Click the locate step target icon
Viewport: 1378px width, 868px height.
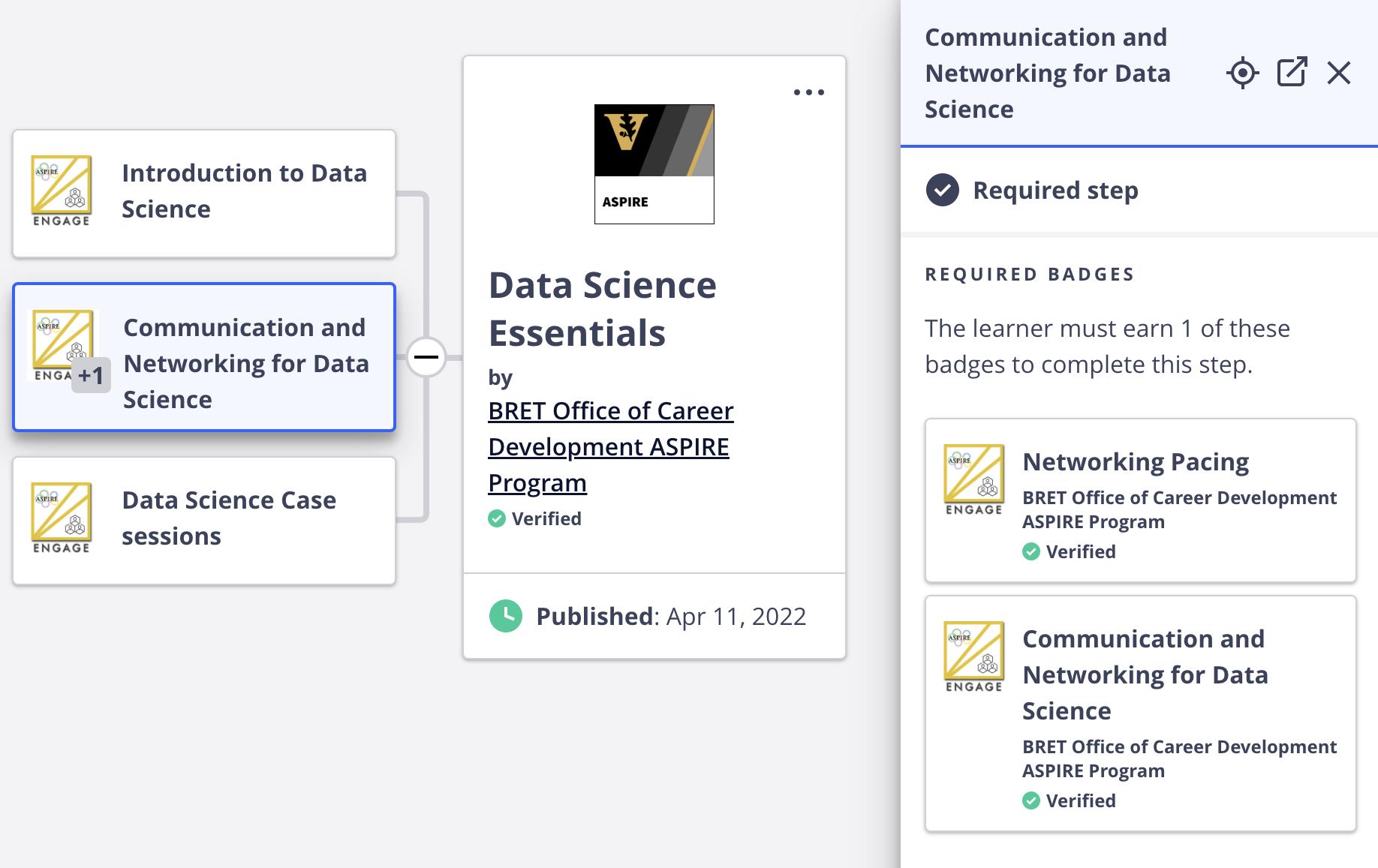1242,73
